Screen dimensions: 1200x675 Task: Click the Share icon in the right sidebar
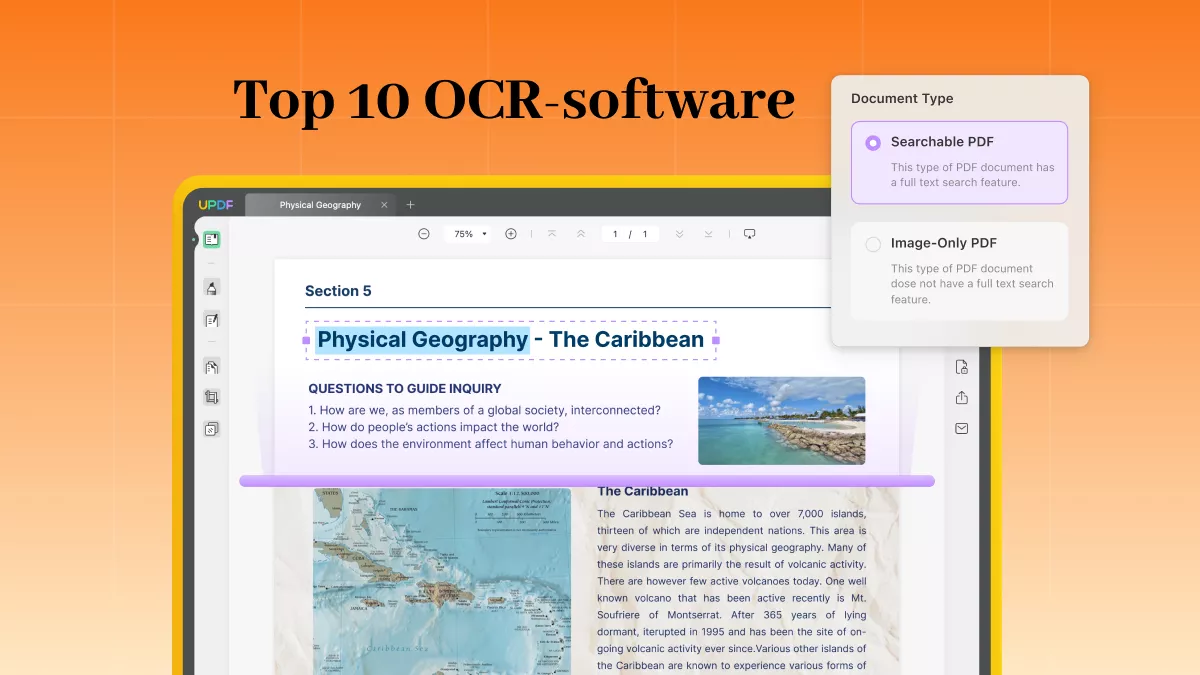[961, 397]
